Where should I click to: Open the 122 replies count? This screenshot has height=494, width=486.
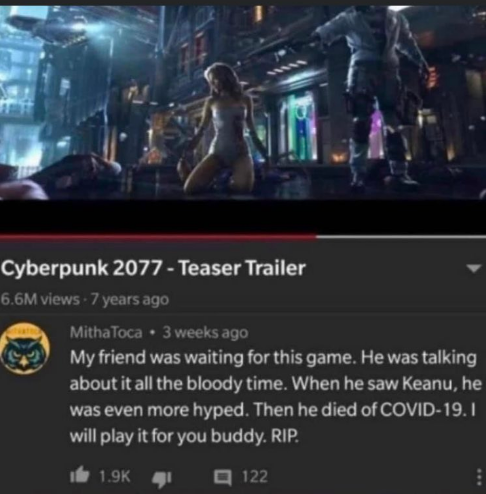(255, 477)
